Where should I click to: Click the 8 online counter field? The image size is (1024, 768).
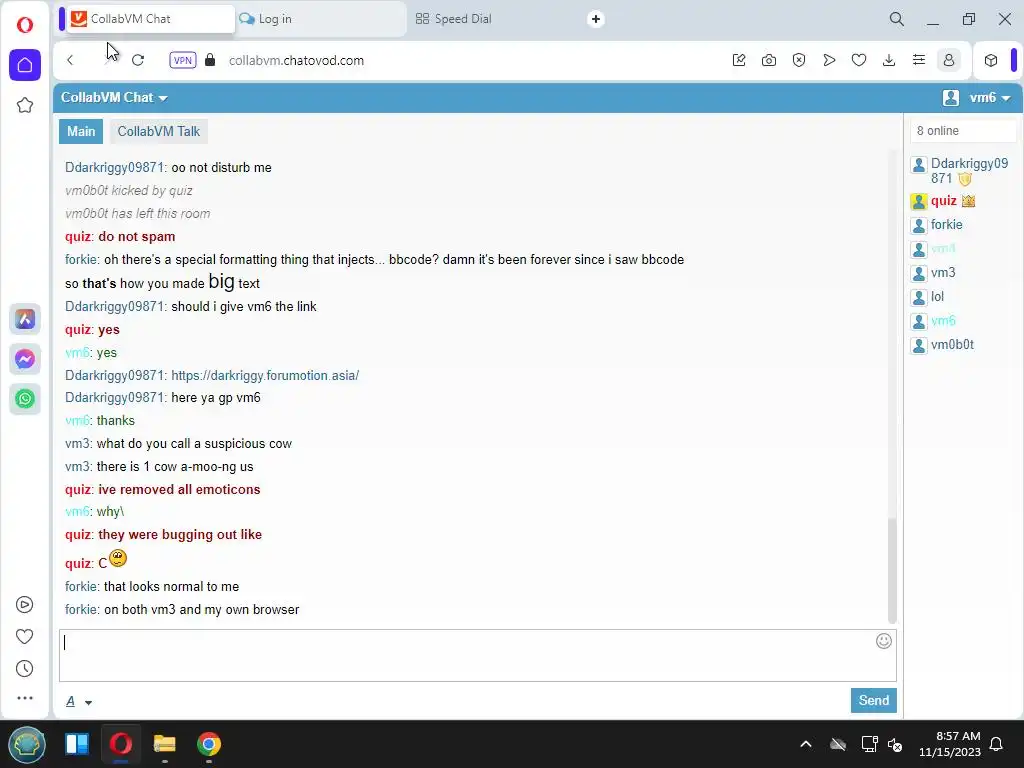coord(963,131)
